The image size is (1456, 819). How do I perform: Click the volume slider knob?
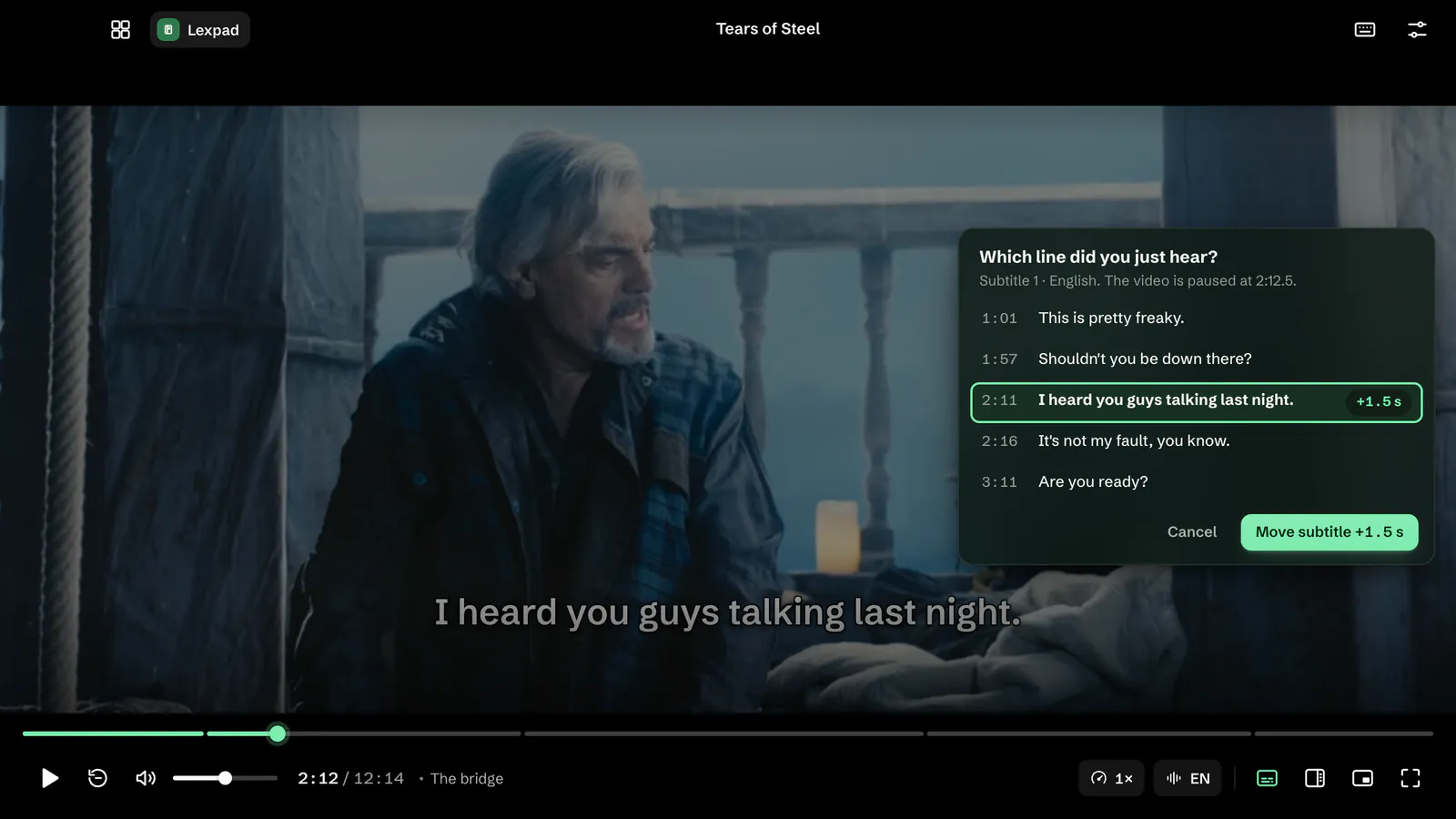225,778
